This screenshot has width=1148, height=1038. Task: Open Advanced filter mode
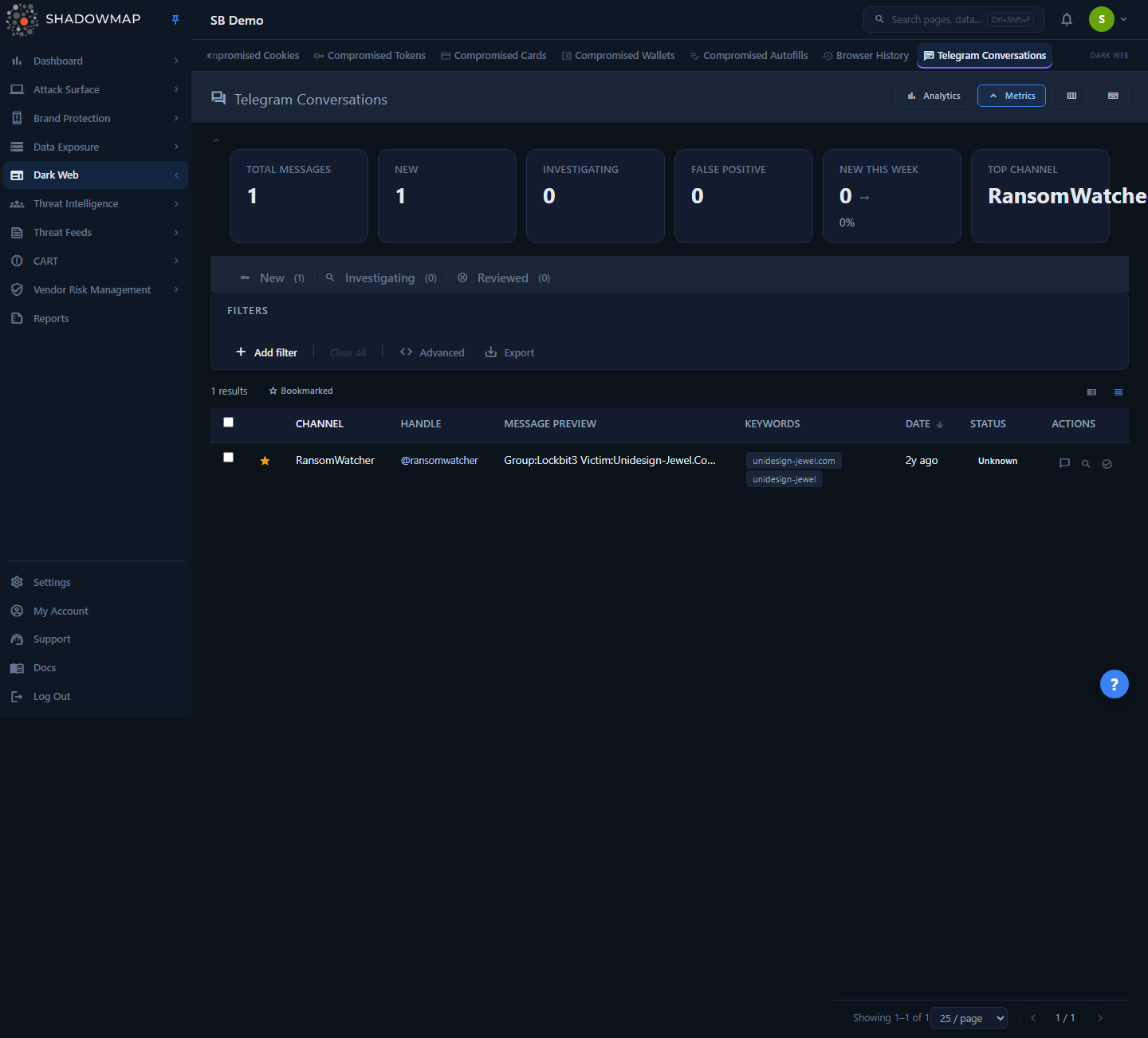point(432,352)
